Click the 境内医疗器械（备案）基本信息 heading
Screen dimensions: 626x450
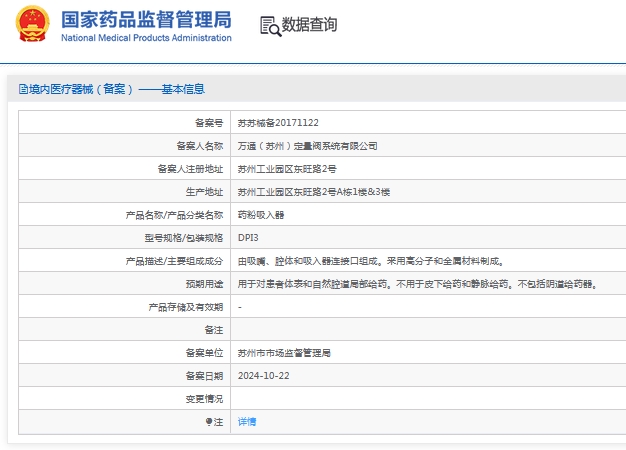(x=117, y=89)
